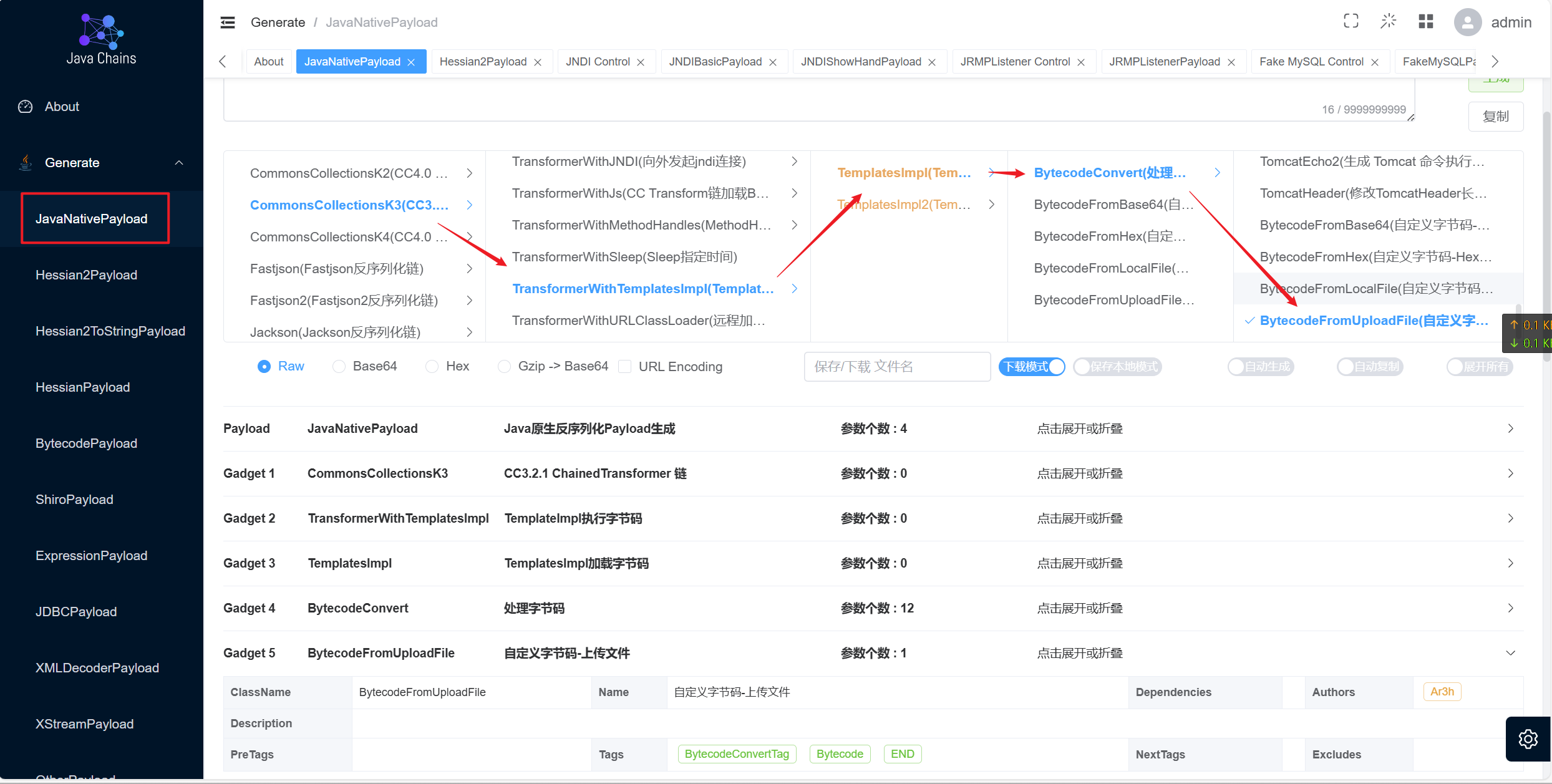Viewport: 1552px width, 784px height.
Task: Toggle the 自动复制 switch
Action: pyautogui.click(x=1370, y=367)
